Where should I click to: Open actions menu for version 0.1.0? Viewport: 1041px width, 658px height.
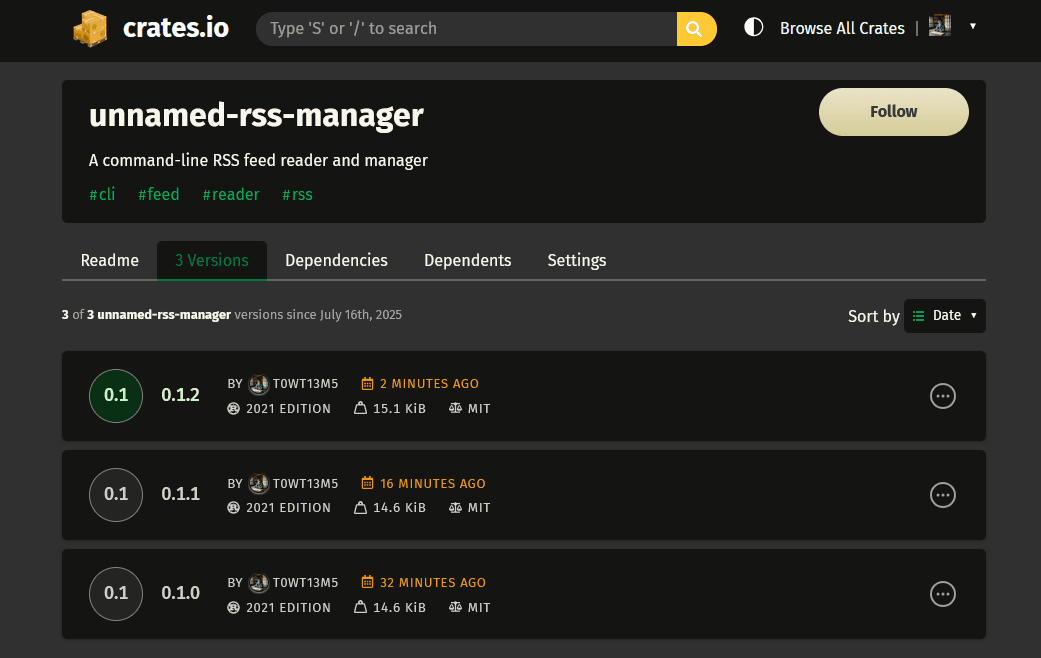point(942,594)
